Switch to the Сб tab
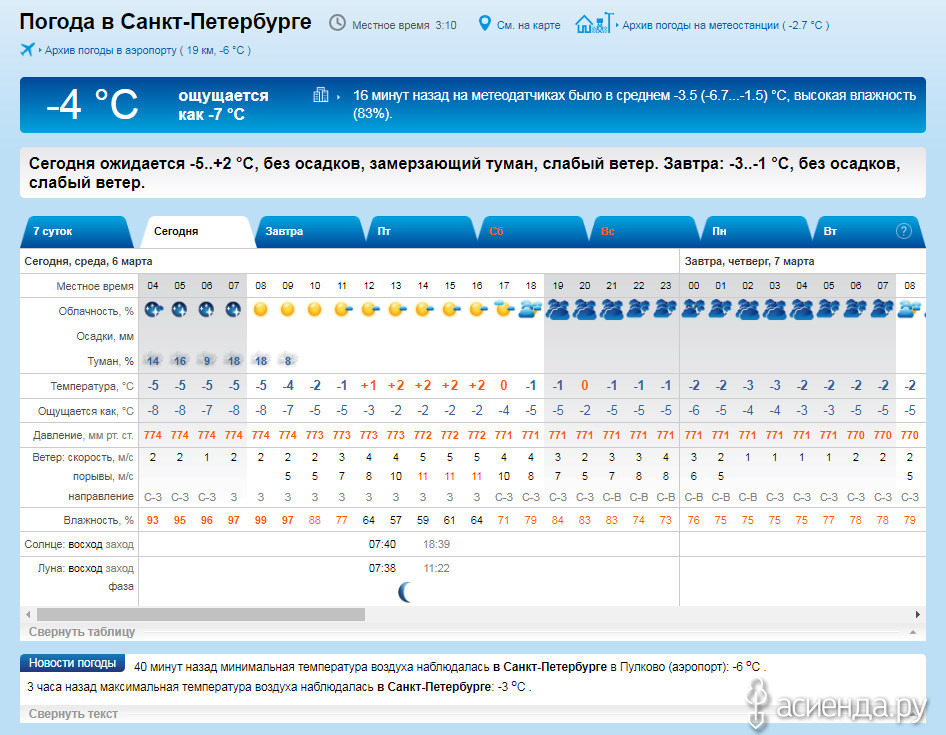 coord(533,232)
